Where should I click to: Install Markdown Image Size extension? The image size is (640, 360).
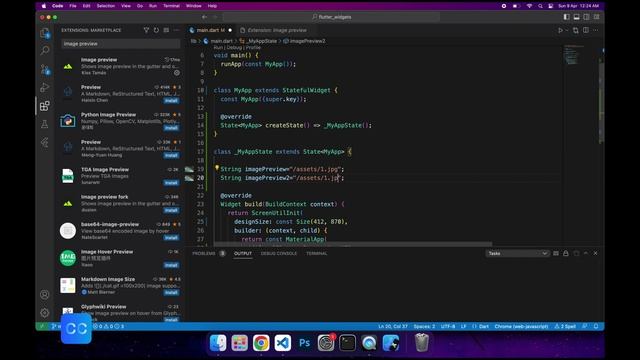tap(171, 292)
